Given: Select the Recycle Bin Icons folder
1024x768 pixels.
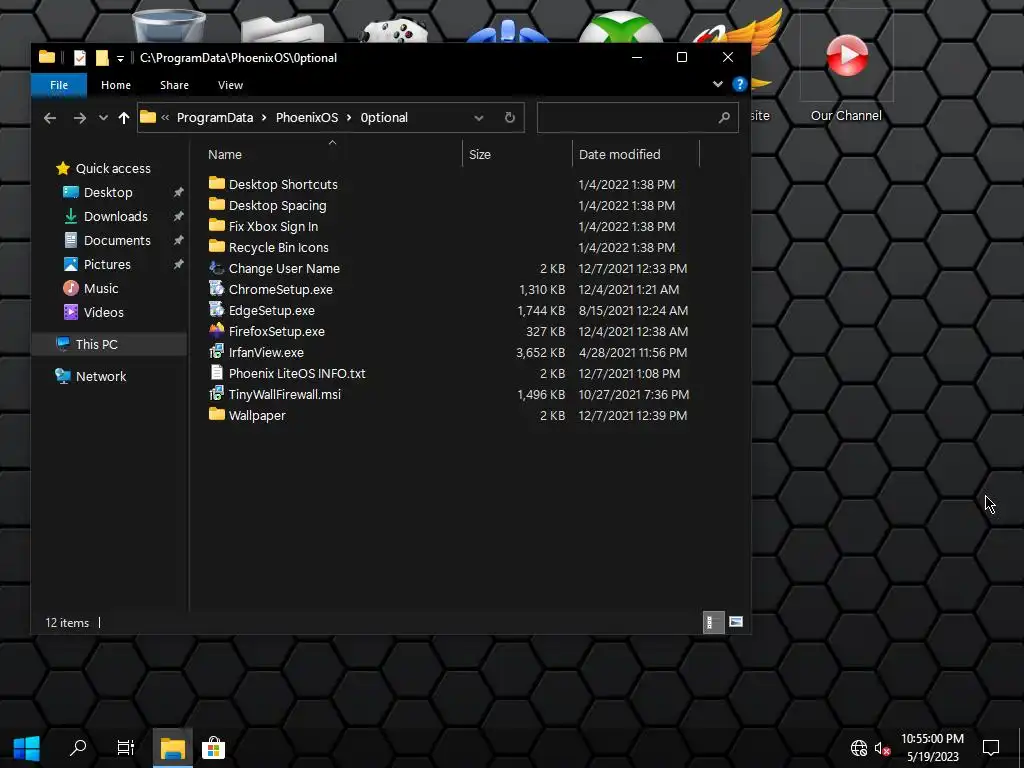Looking at the screenshot, I should (x=278, y=248).
